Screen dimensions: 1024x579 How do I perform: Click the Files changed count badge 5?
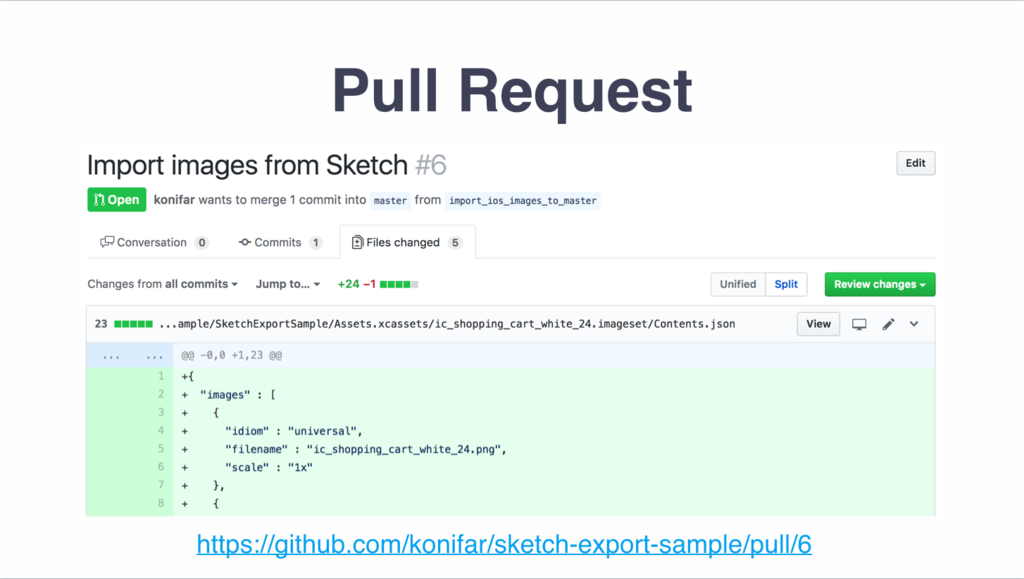(x=455, y=243)
